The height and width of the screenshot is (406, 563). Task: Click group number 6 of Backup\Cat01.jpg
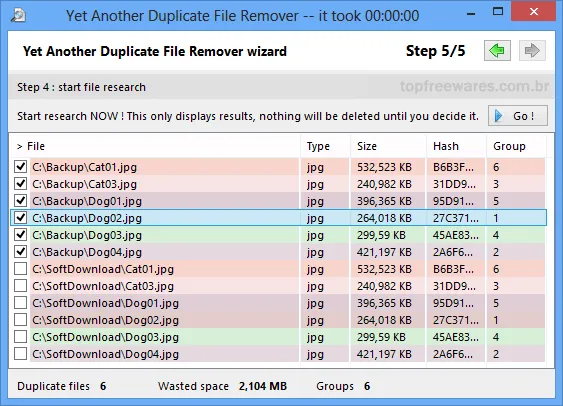click(x=496, y=167)
